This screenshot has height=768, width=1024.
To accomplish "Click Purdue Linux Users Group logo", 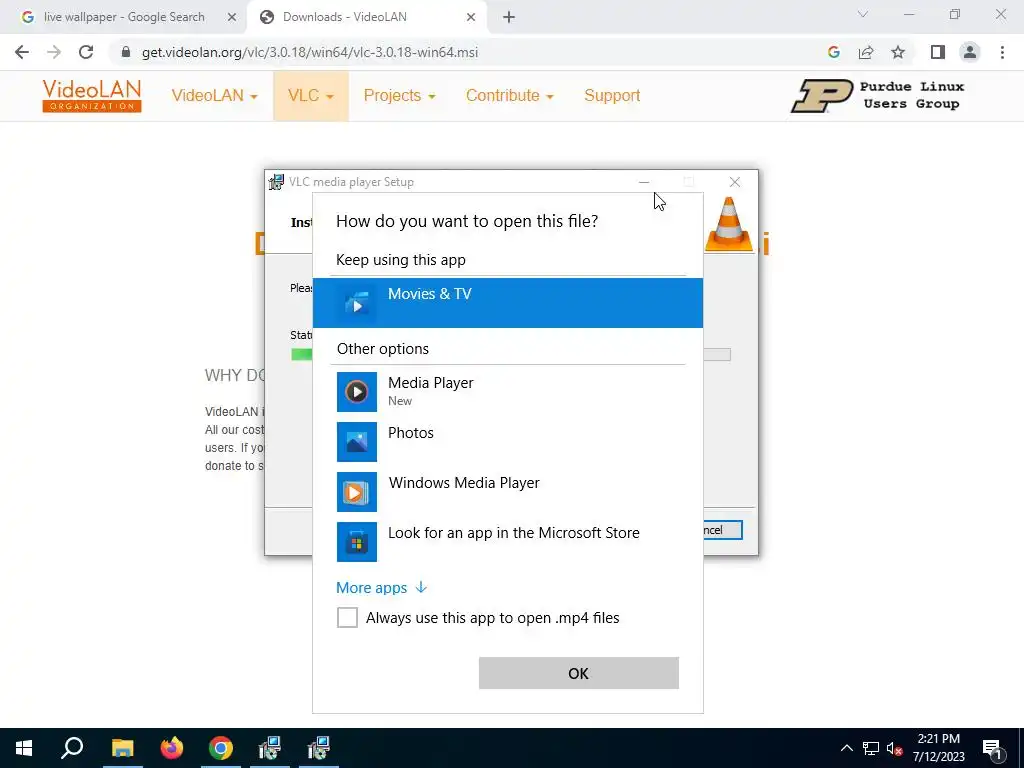I will tap(878, 96).
